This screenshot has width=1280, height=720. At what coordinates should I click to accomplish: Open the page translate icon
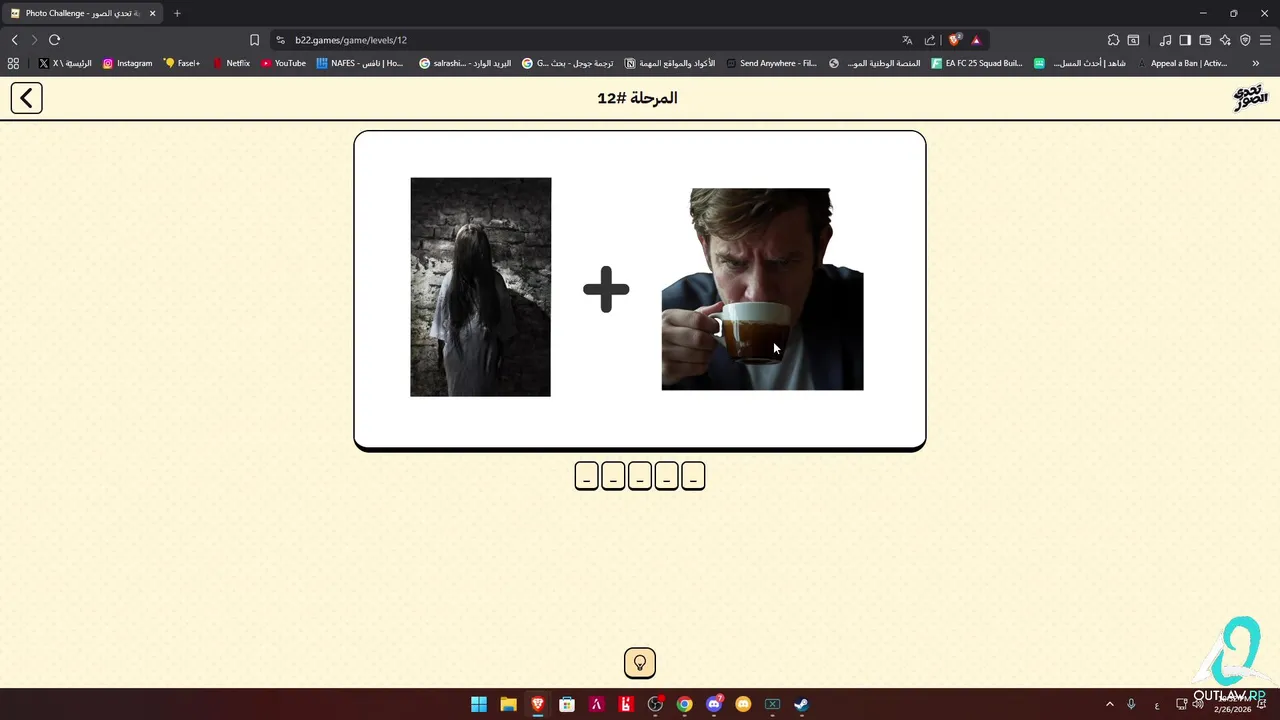coord(907,40)
